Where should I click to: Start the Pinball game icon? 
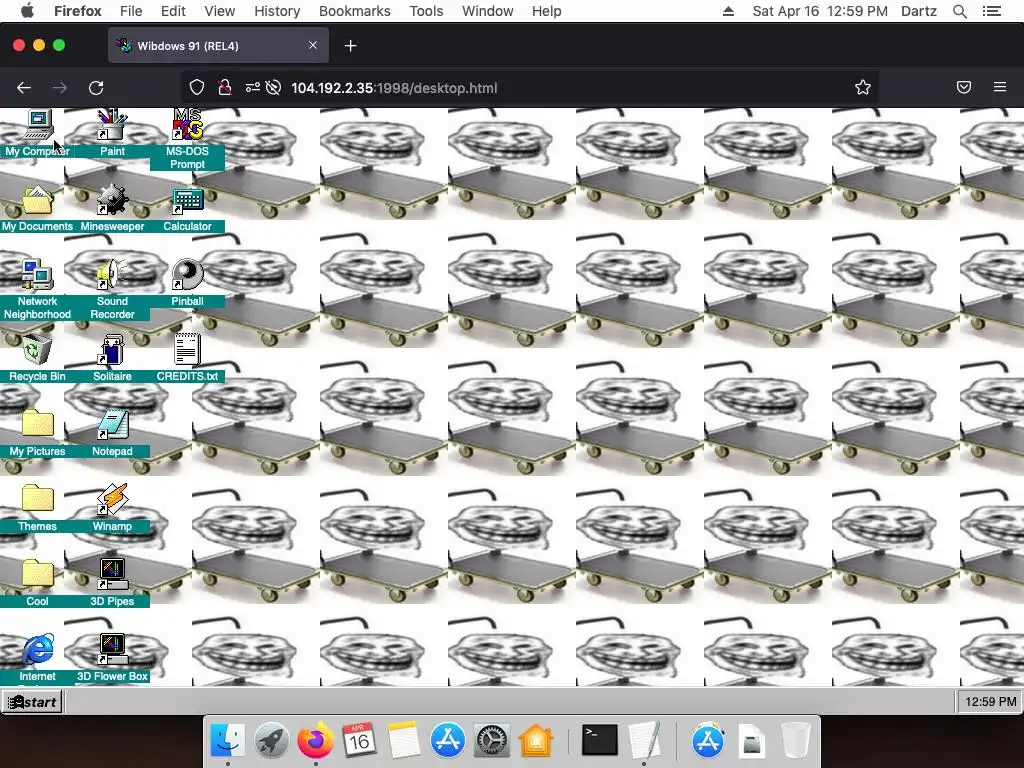point(187,275)
